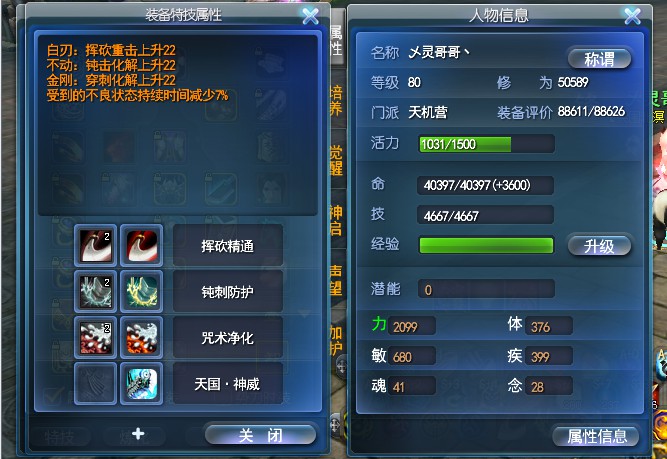Click the 升级 level up button
Screen dimensions: 667x459
coord(599,246)
